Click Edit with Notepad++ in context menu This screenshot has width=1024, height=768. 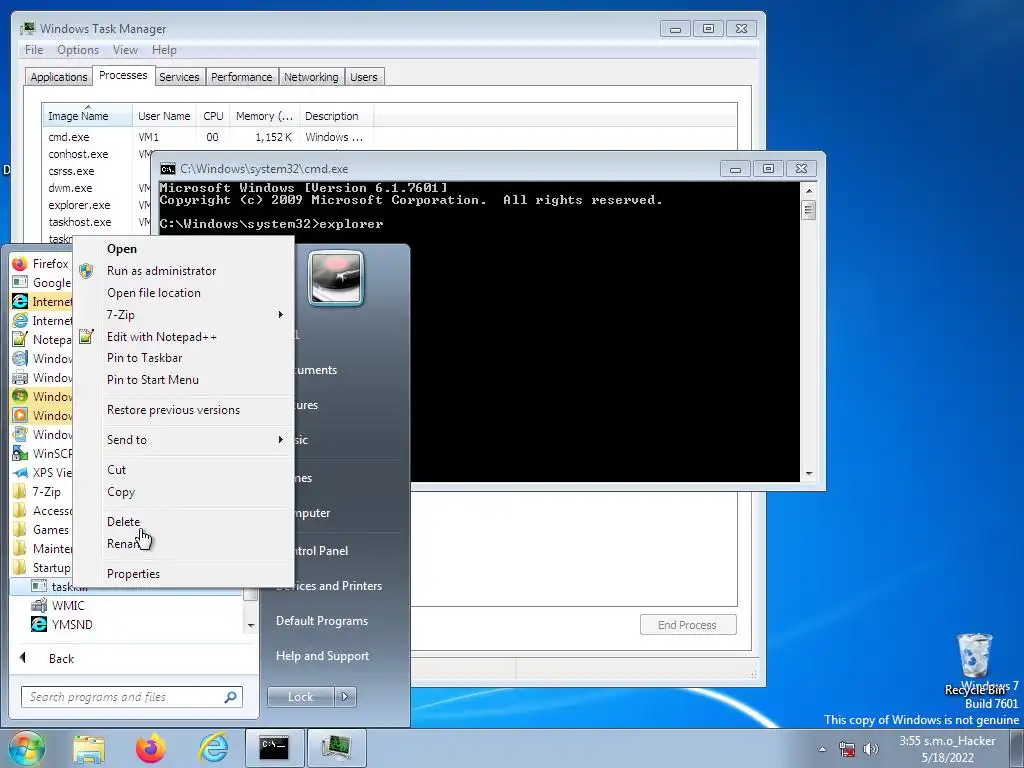pyautogui.click(x=161, y=337)
